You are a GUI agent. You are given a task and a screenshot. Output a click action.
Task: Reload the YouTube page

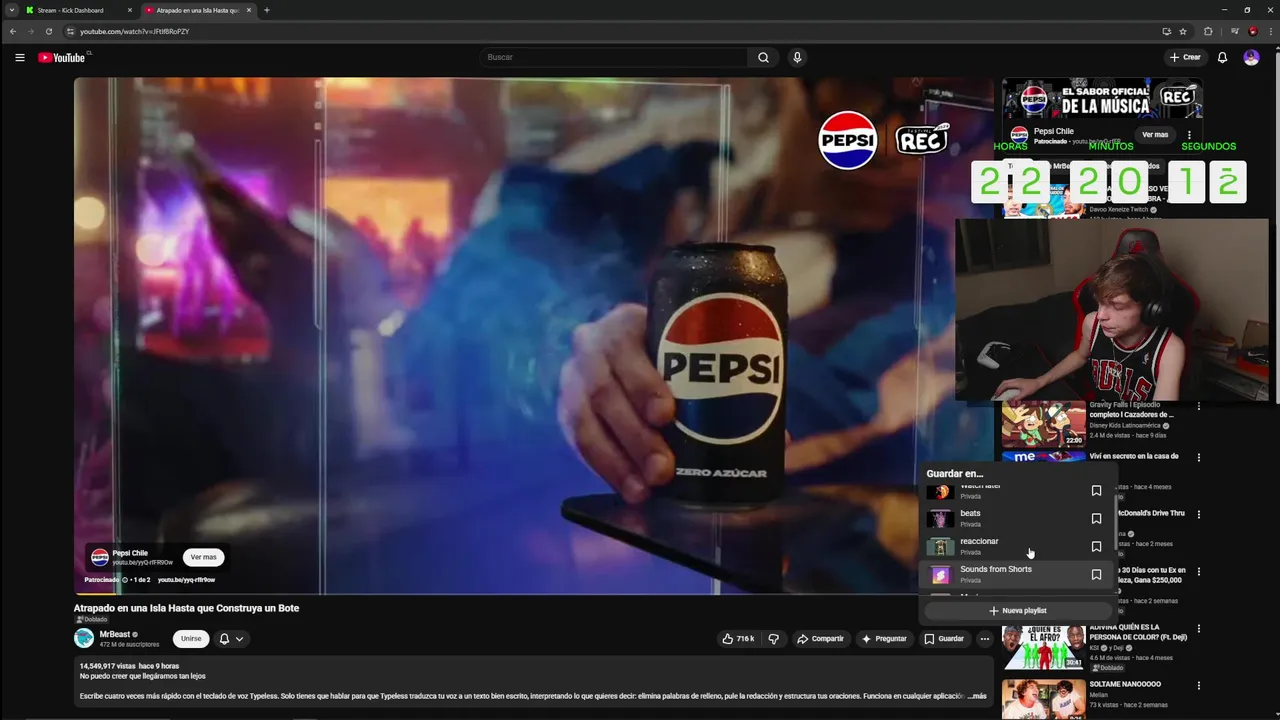tap(49, 31)
